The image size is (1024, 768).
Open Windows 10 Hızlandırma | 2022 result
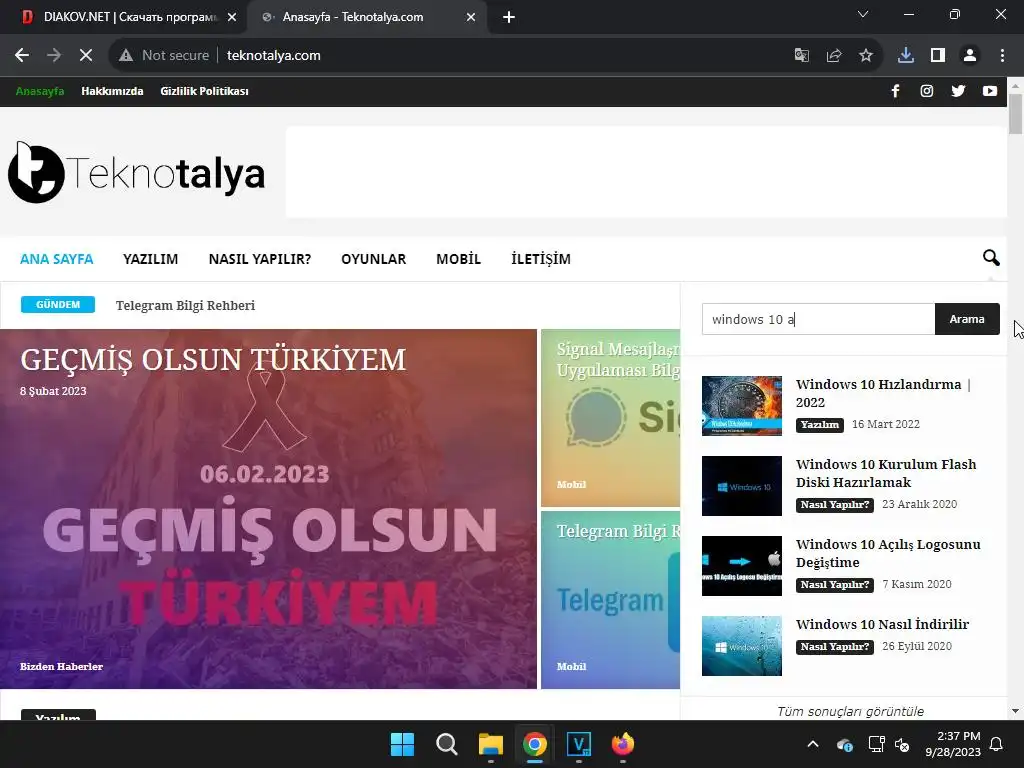883,393
